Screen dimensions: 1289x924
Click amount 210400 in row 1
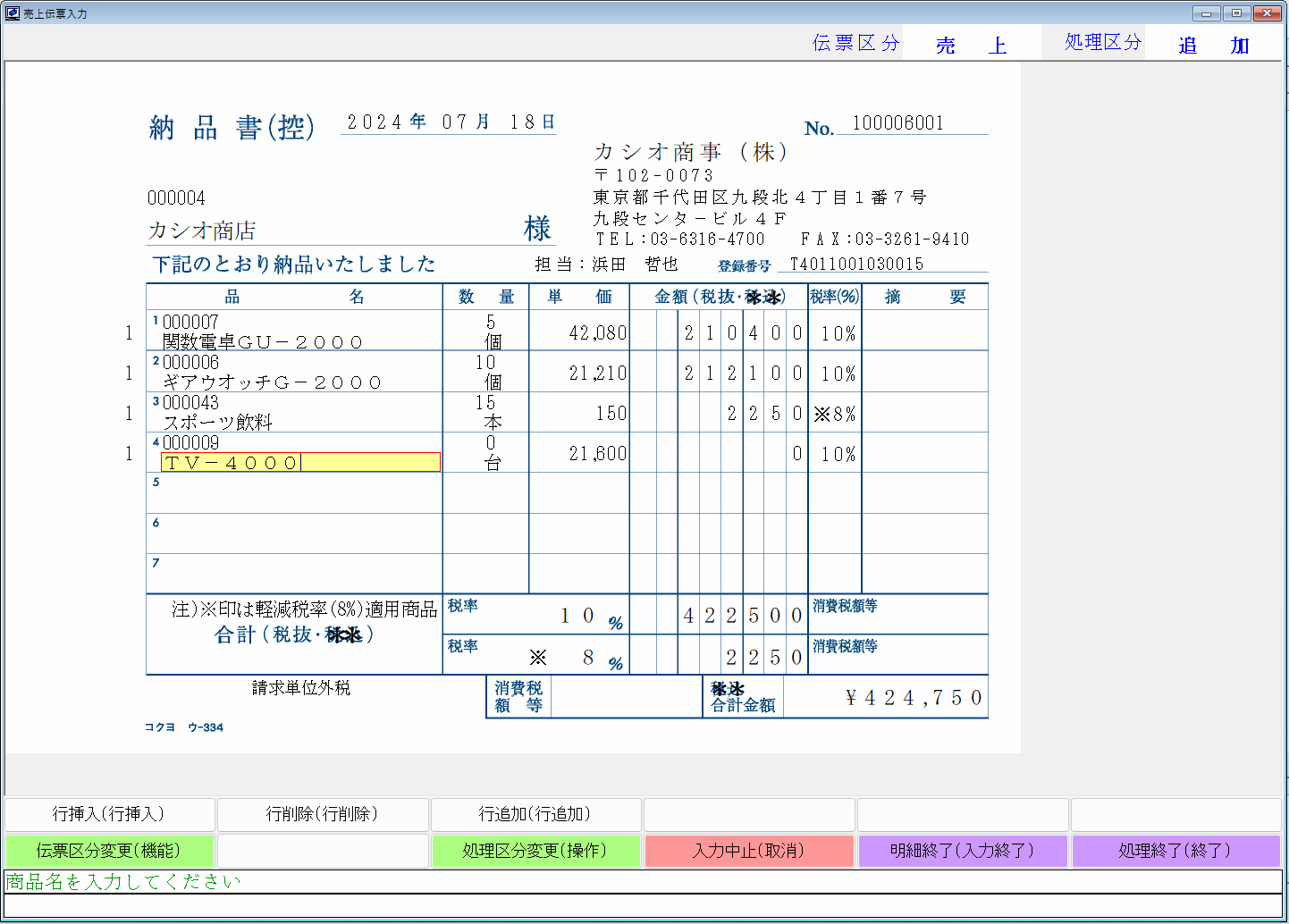click(x=743, y=333)
